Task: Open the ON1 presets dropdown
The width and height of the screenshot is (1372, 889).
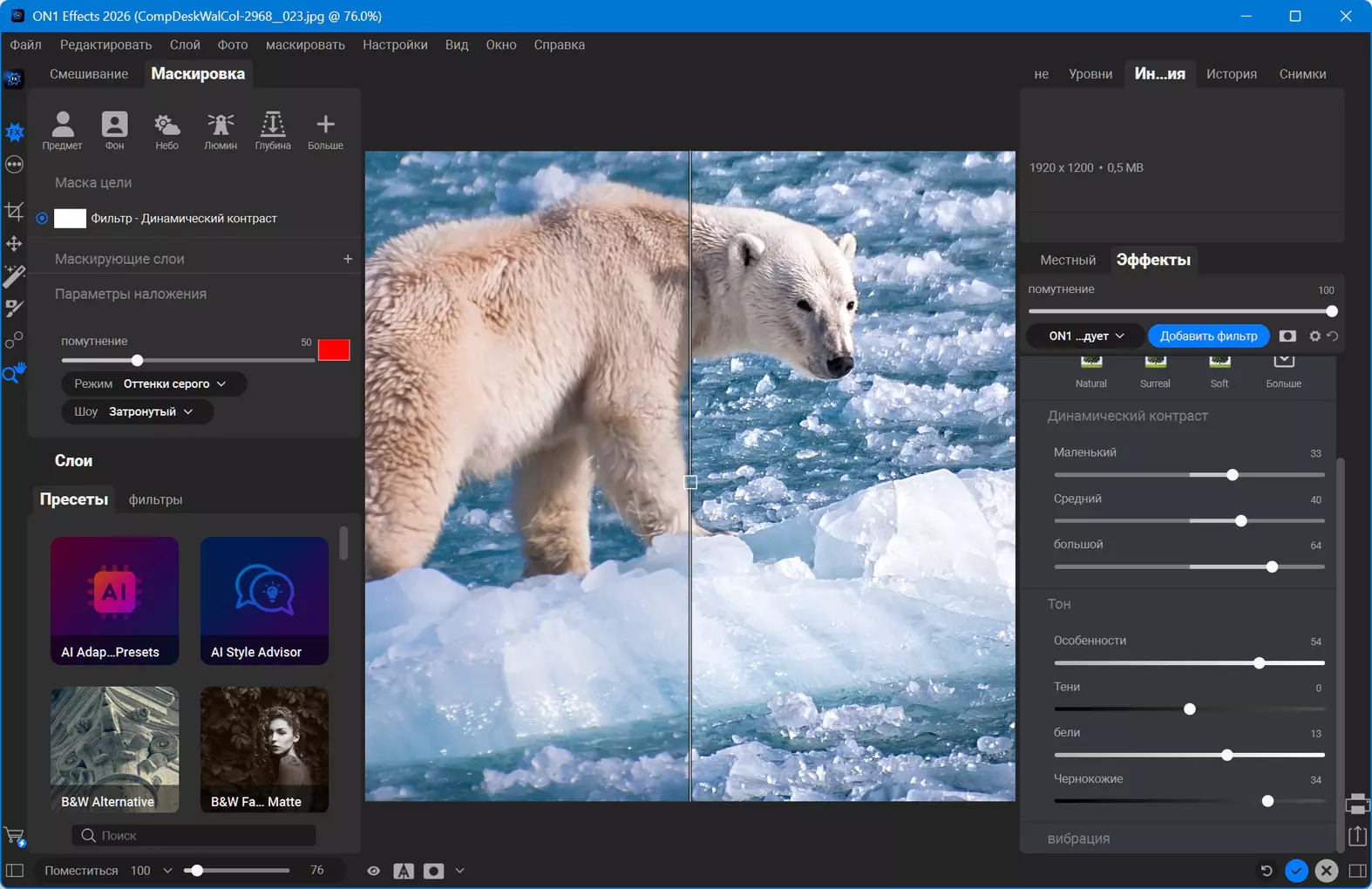Action: (1086, 336)
